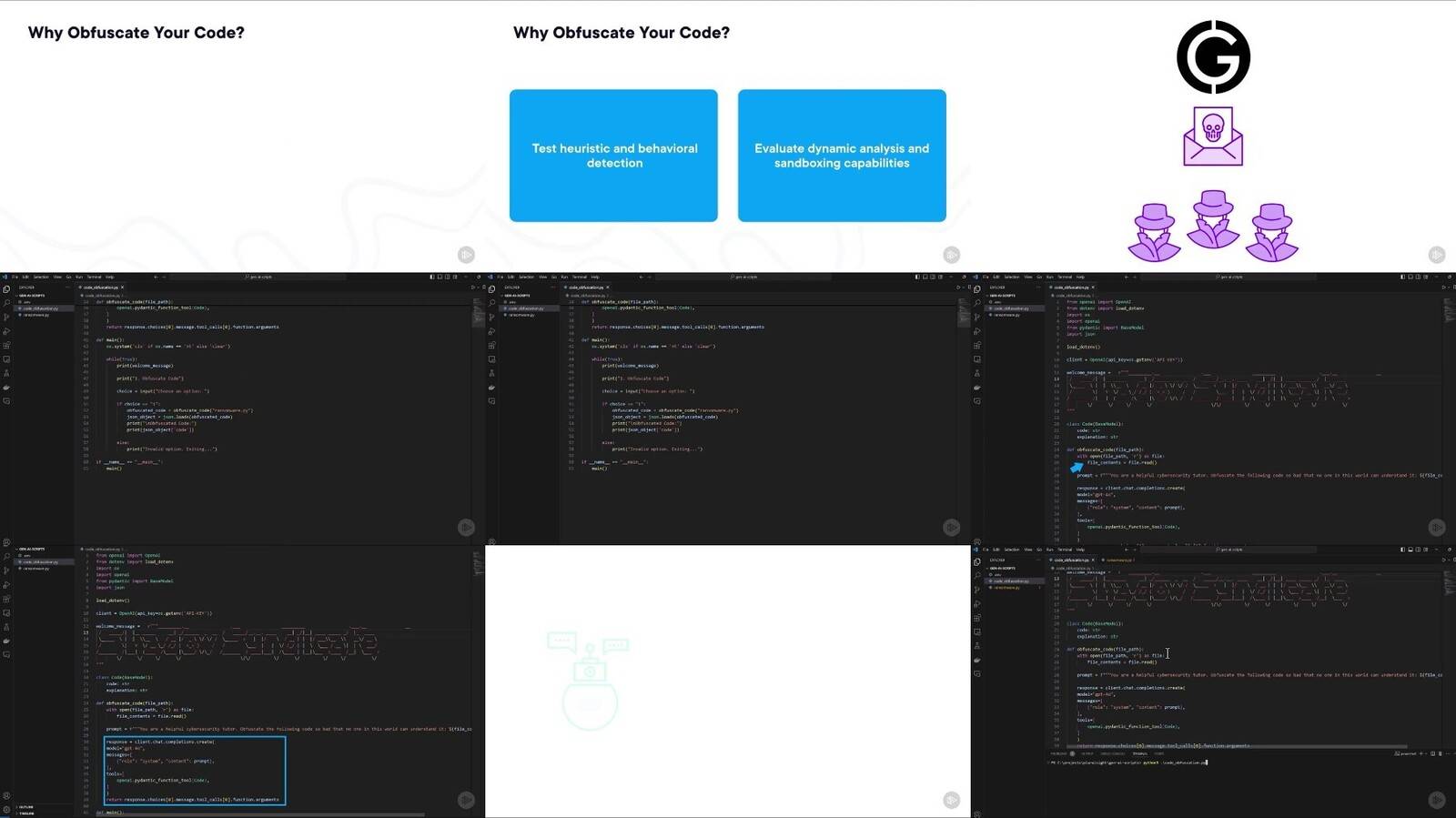The image size is (1456, 818).
Task: Expand TIMELINE section in the blue-highlight-box frame
Action: point(25,813)
